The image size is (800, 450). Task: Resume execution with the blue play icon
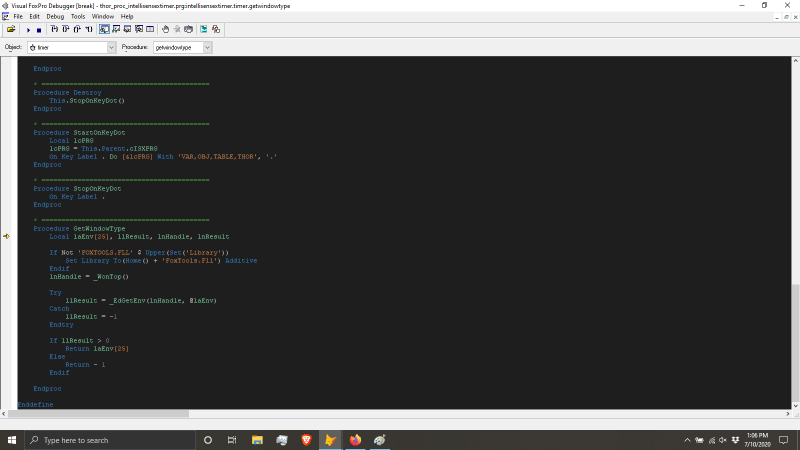click(x=28, y=30)
